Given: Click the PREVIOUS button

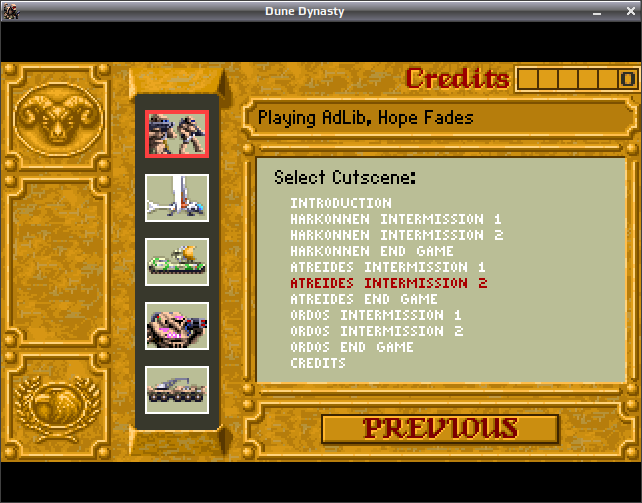Looking at the screenshot, I should point(440,429).
